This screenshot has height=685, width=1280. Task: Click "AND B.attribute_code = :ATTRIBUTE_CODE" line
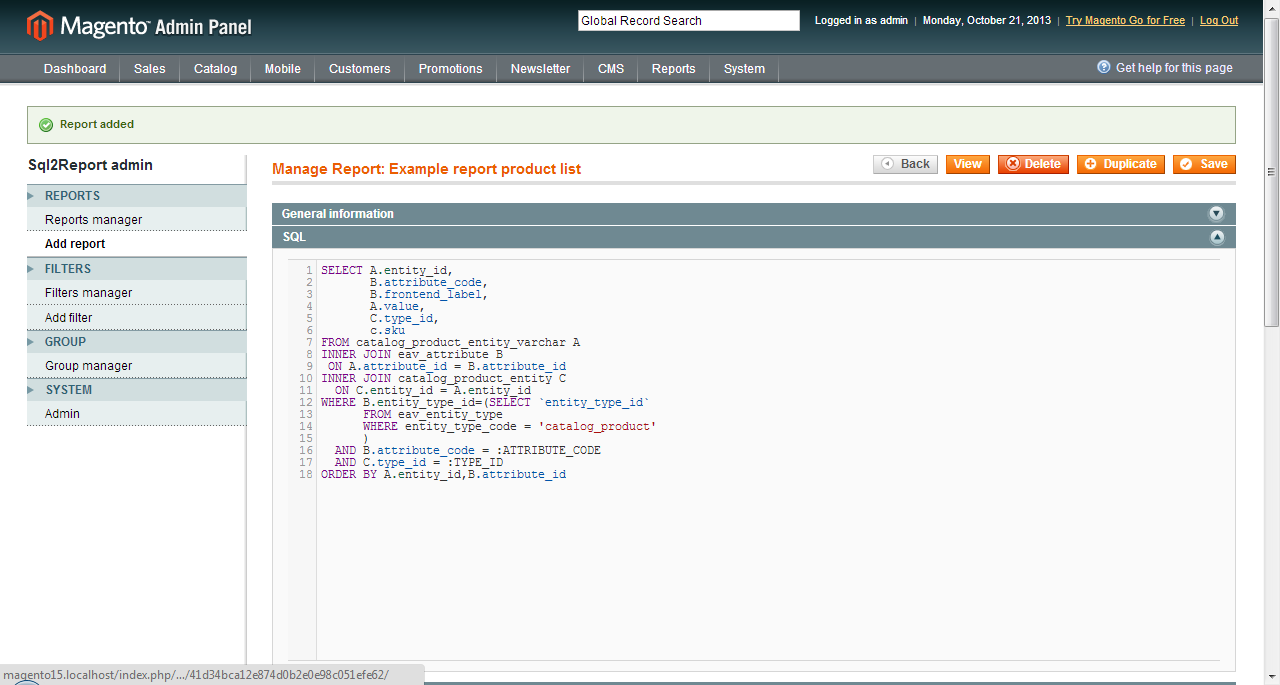pyautogui.click(x=468, y=451)
